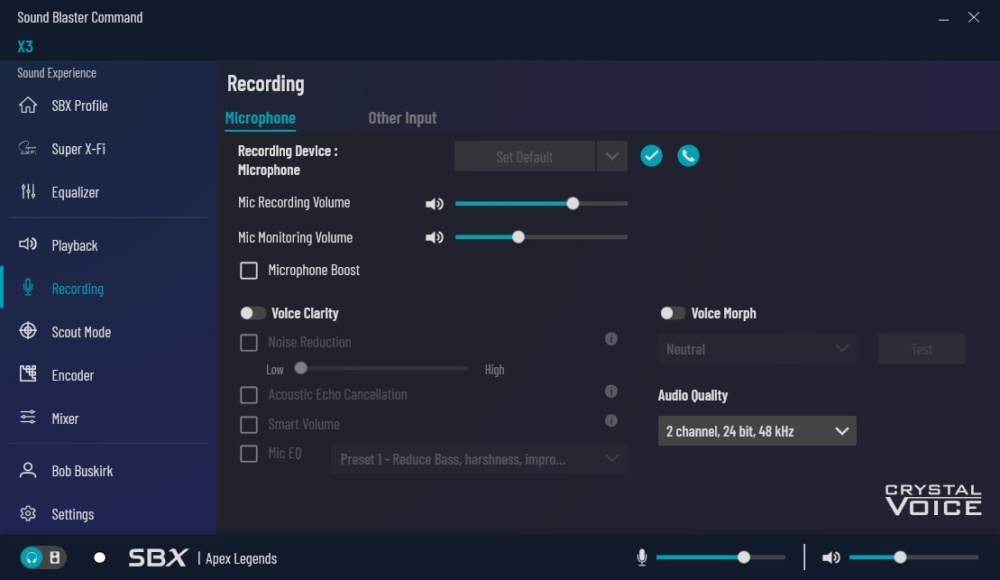Click the Apex Legends profile name
Viewport: 1000px width, 580px height.
241,558
